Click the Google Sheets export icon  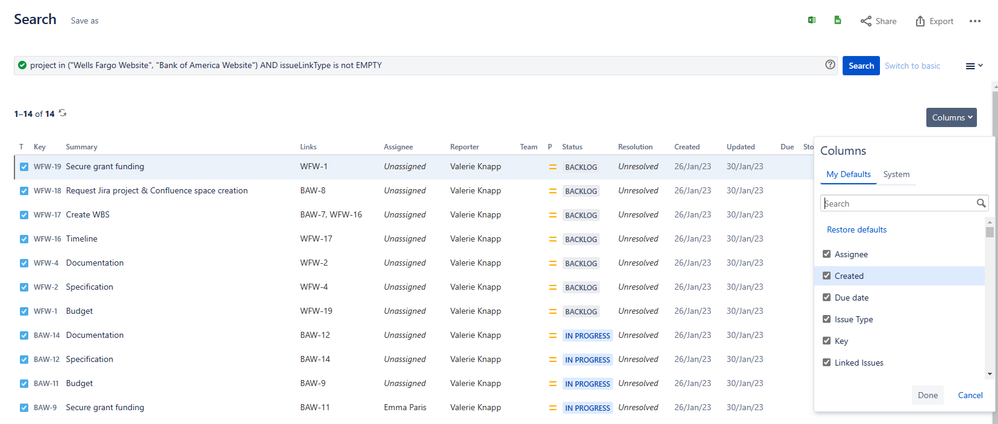pos(838,20)
